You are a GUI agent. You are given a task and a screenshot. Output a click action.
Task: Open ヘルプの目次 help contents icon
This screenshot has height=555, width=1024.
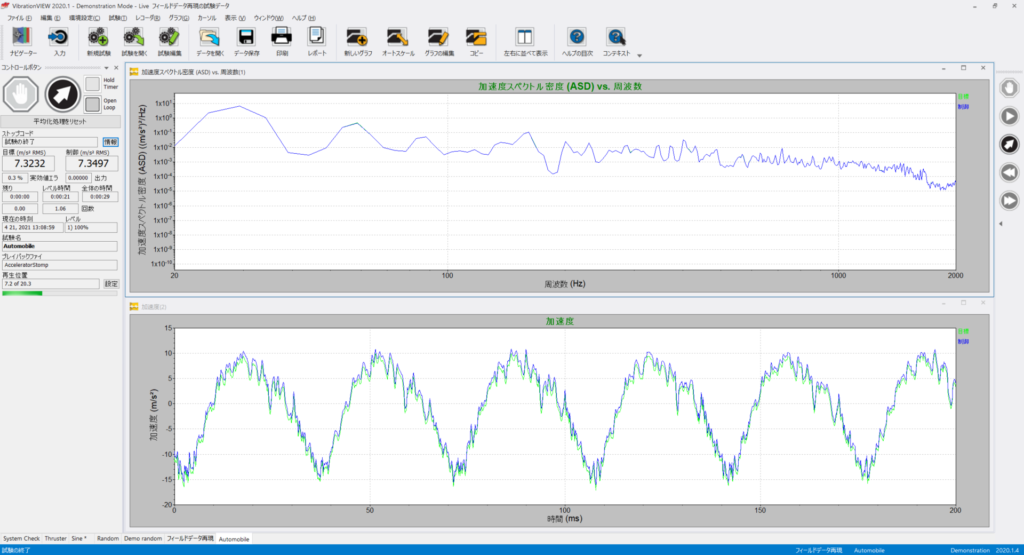(x=577, y=41)
